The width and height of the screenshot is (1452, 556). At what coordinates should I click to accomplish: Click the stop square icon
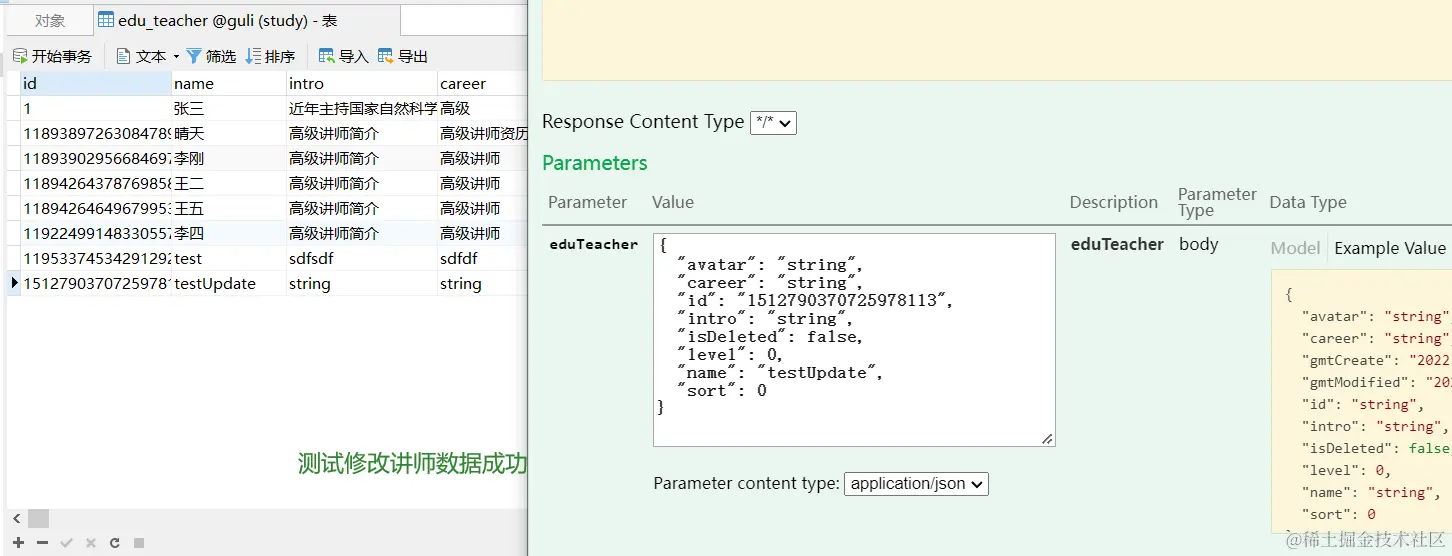[x=139, y=543]
